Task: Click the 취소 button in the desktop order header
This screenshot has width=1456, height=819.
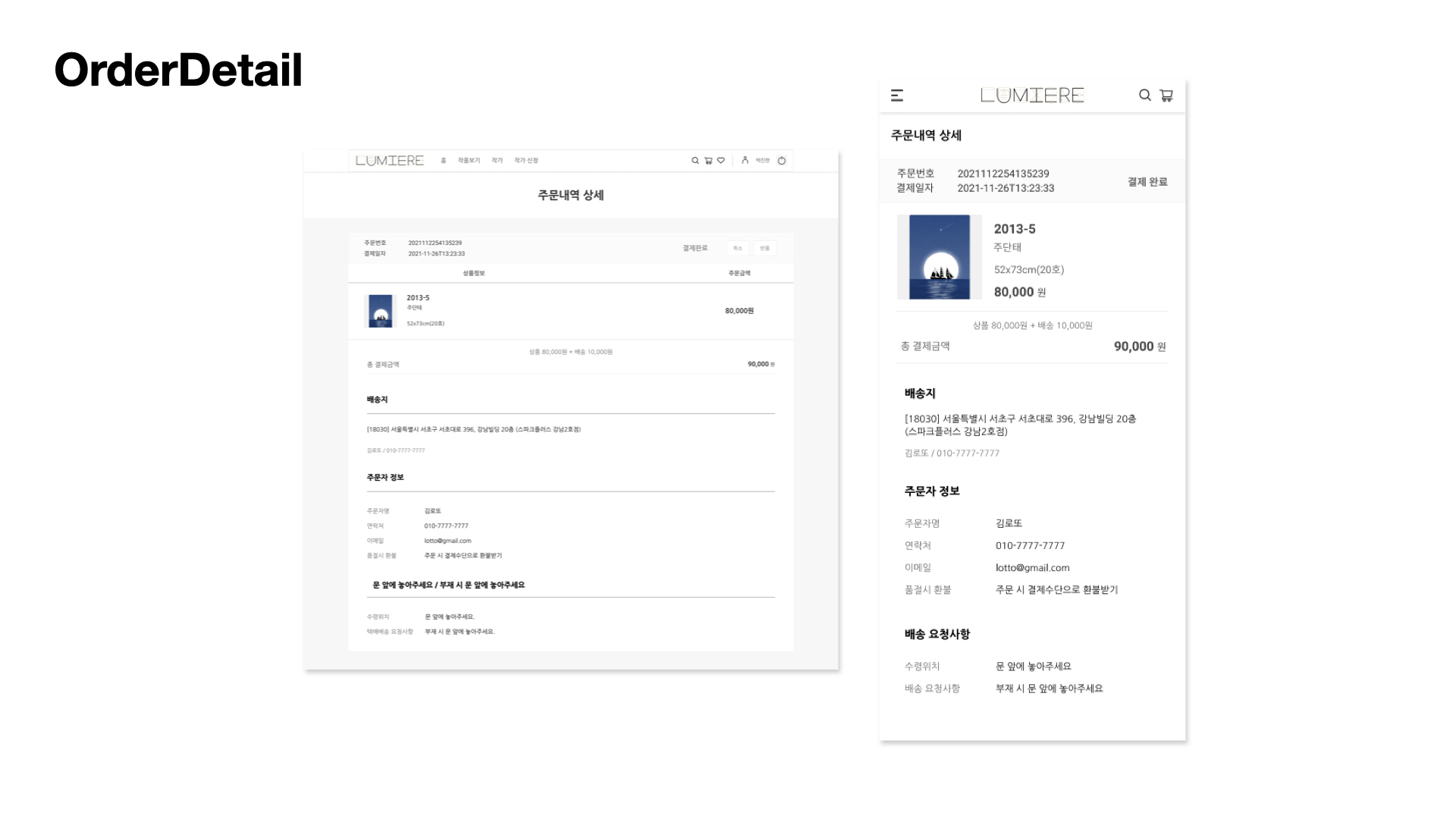Action: (738, 248)
